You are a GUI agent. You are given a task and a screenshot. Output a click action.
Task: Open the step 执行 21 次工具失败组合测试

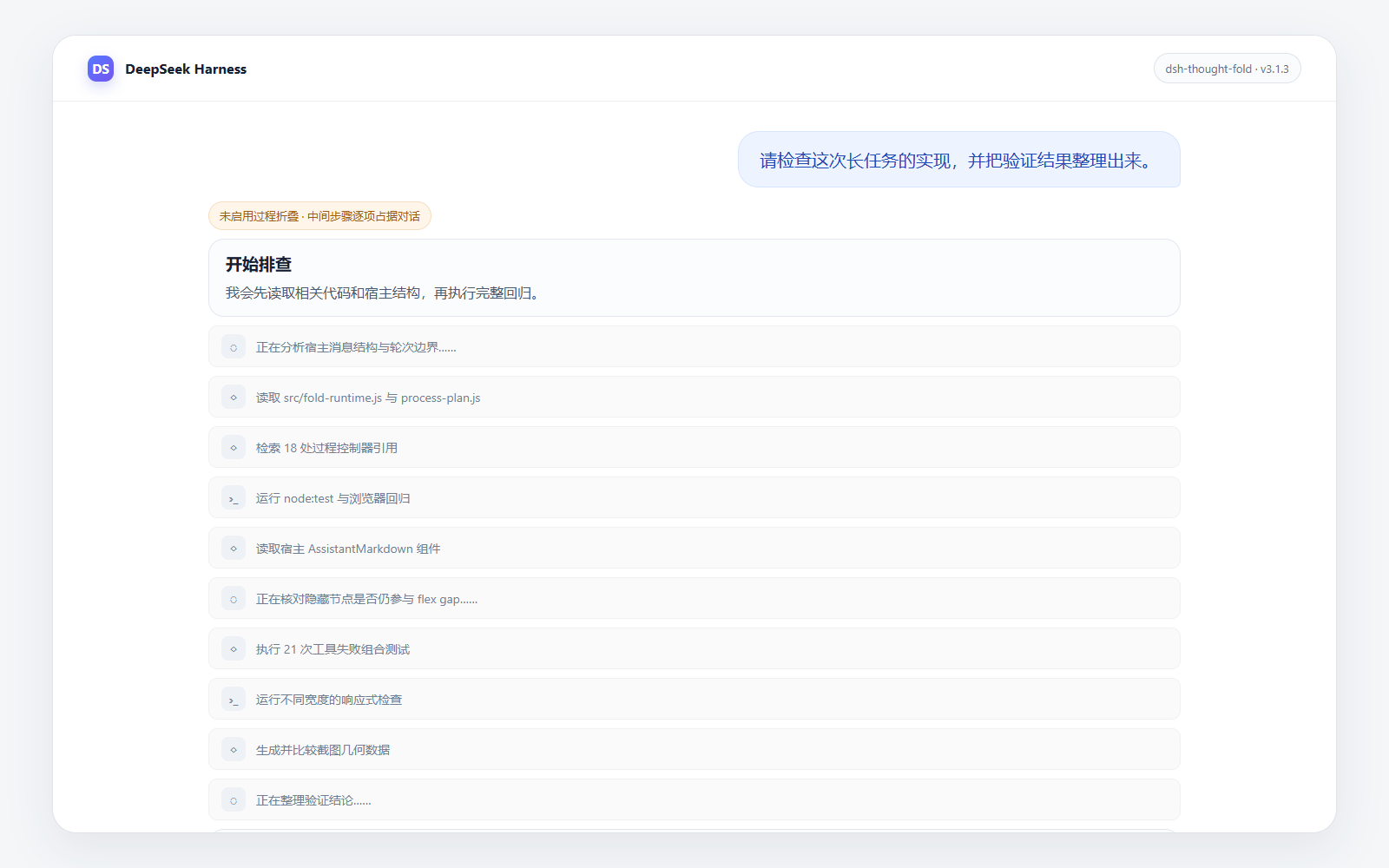pos(694,649)
